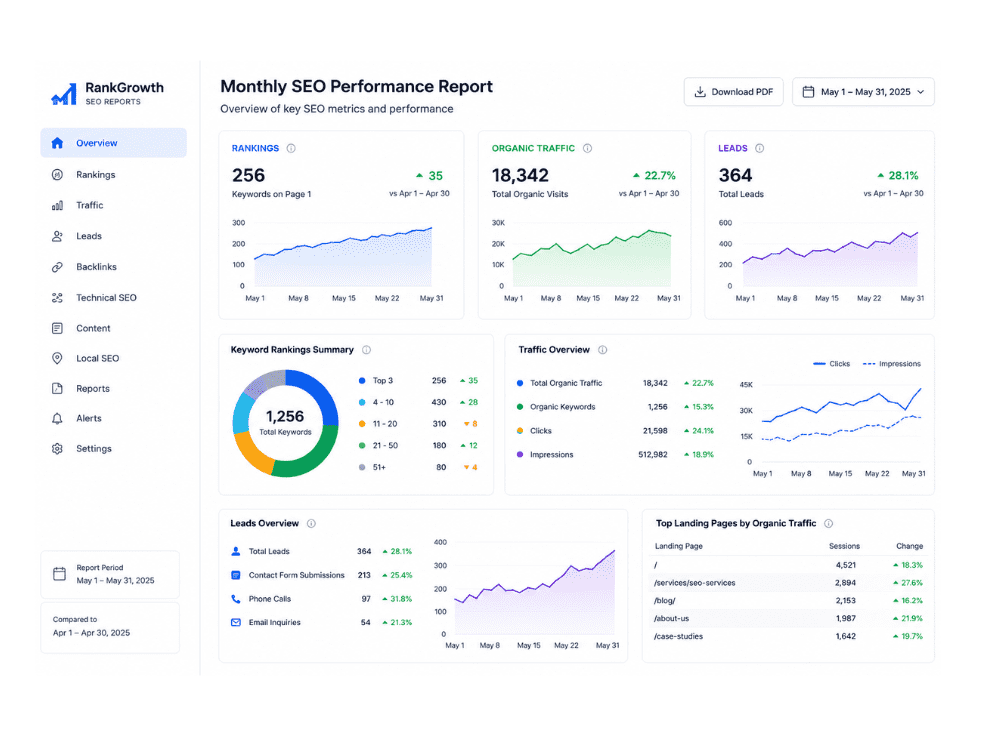
Task: Click the Report Period calendar icon
Action: [59, 574]
